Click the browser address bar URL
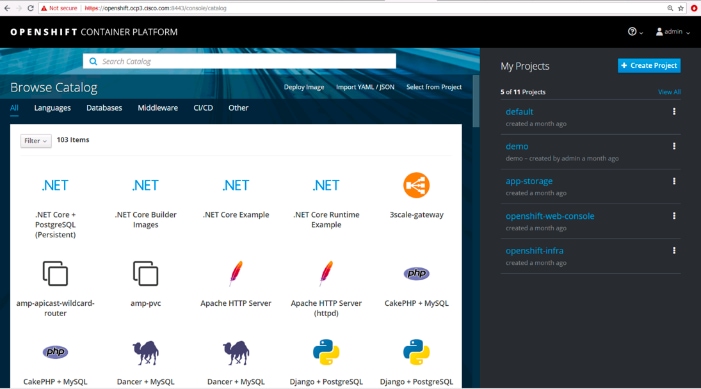Screen dimensions: 701x389 156,8
